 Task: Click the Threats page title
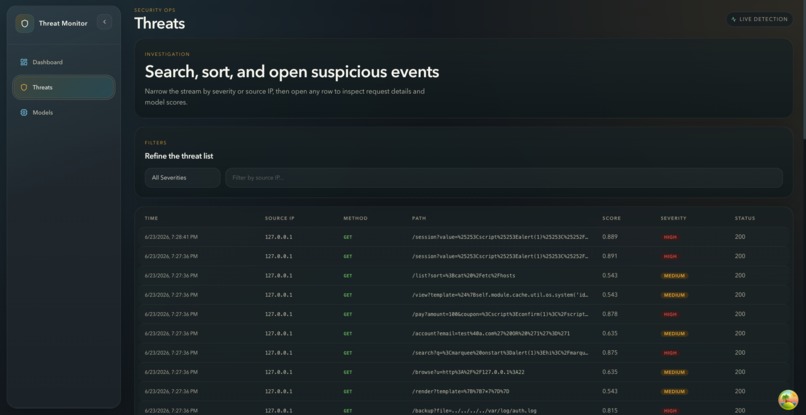(x=159, y=23)
